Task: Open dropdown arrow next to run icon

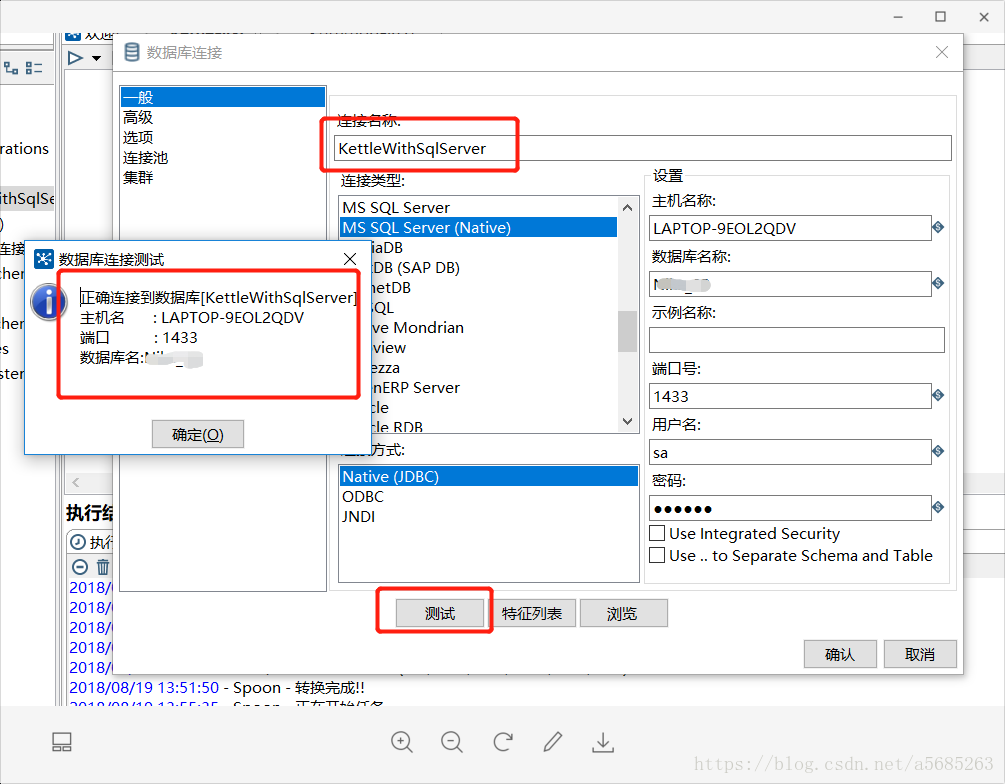Action: click(x=97, y=58)
